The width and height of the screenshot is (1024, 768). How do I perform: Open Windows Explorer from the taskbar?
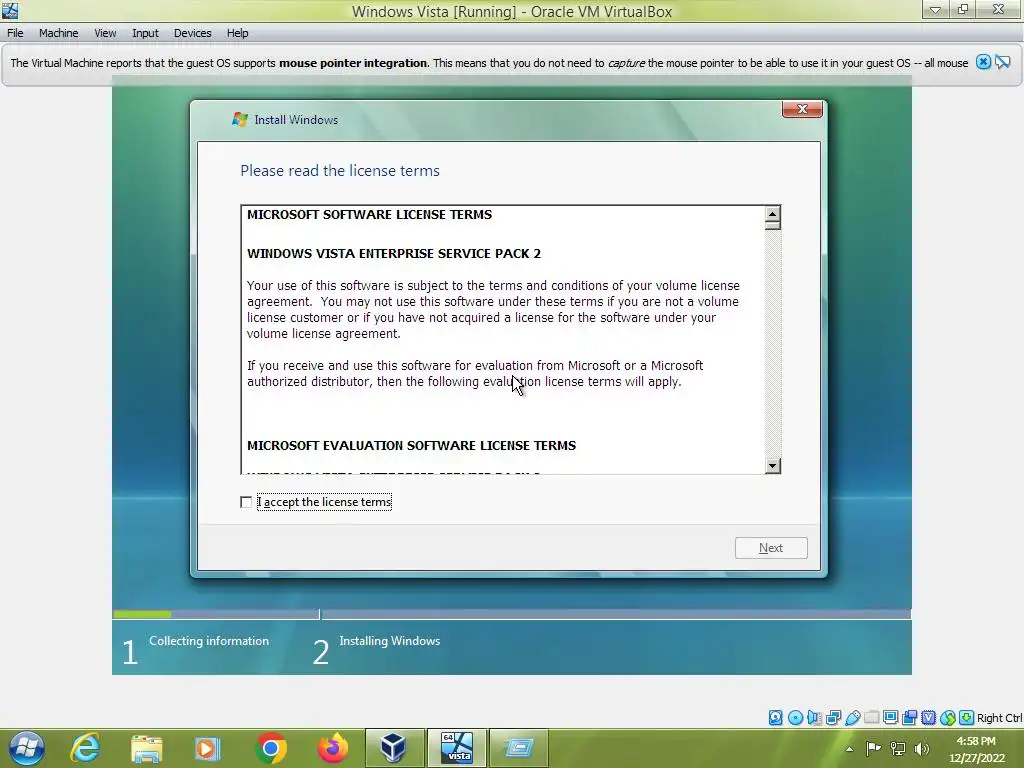tap(146, 748)
